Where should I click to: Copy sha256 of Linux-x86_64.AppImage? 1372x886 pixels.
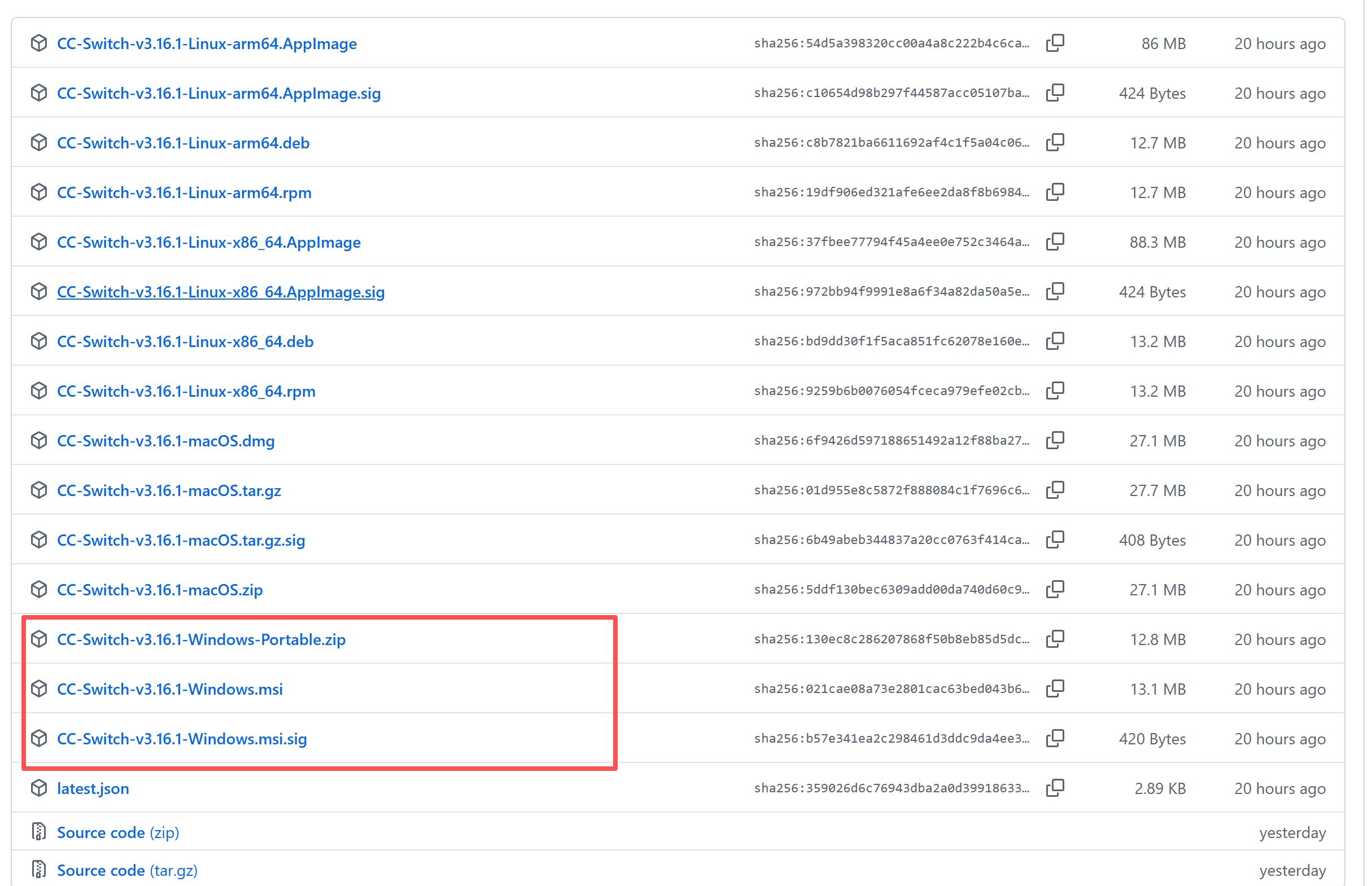pyautogui.click(x=1055, y=242)
